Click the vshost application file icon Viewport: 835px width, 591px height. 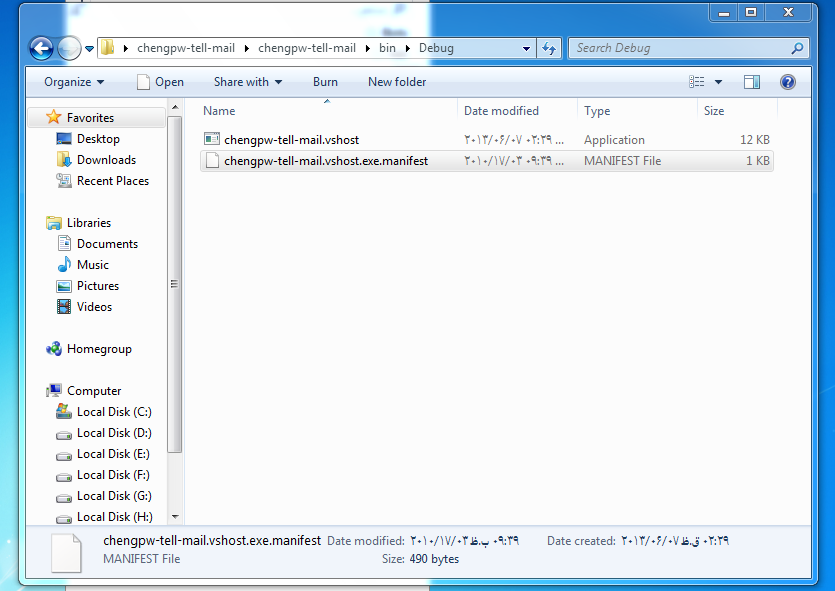[212, 139]
